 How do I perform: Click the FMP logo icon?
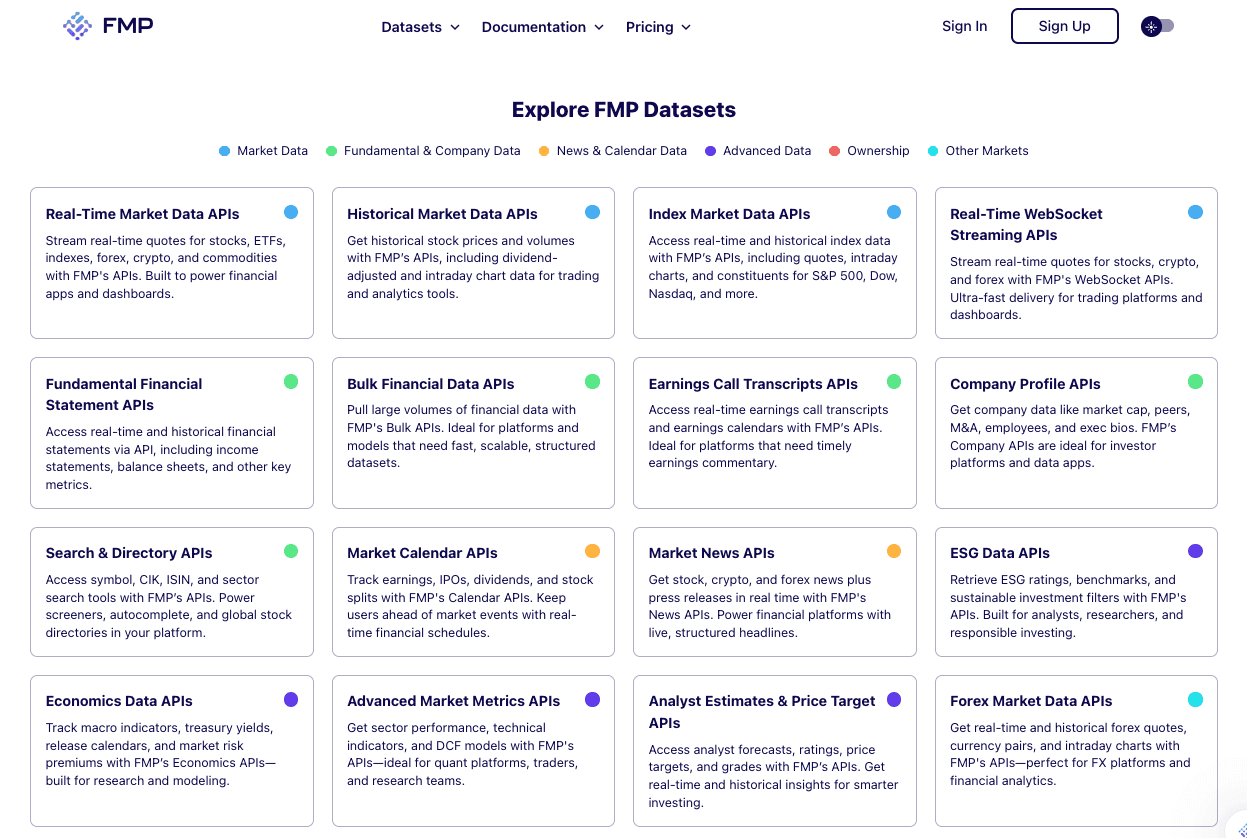click(75, 25)
